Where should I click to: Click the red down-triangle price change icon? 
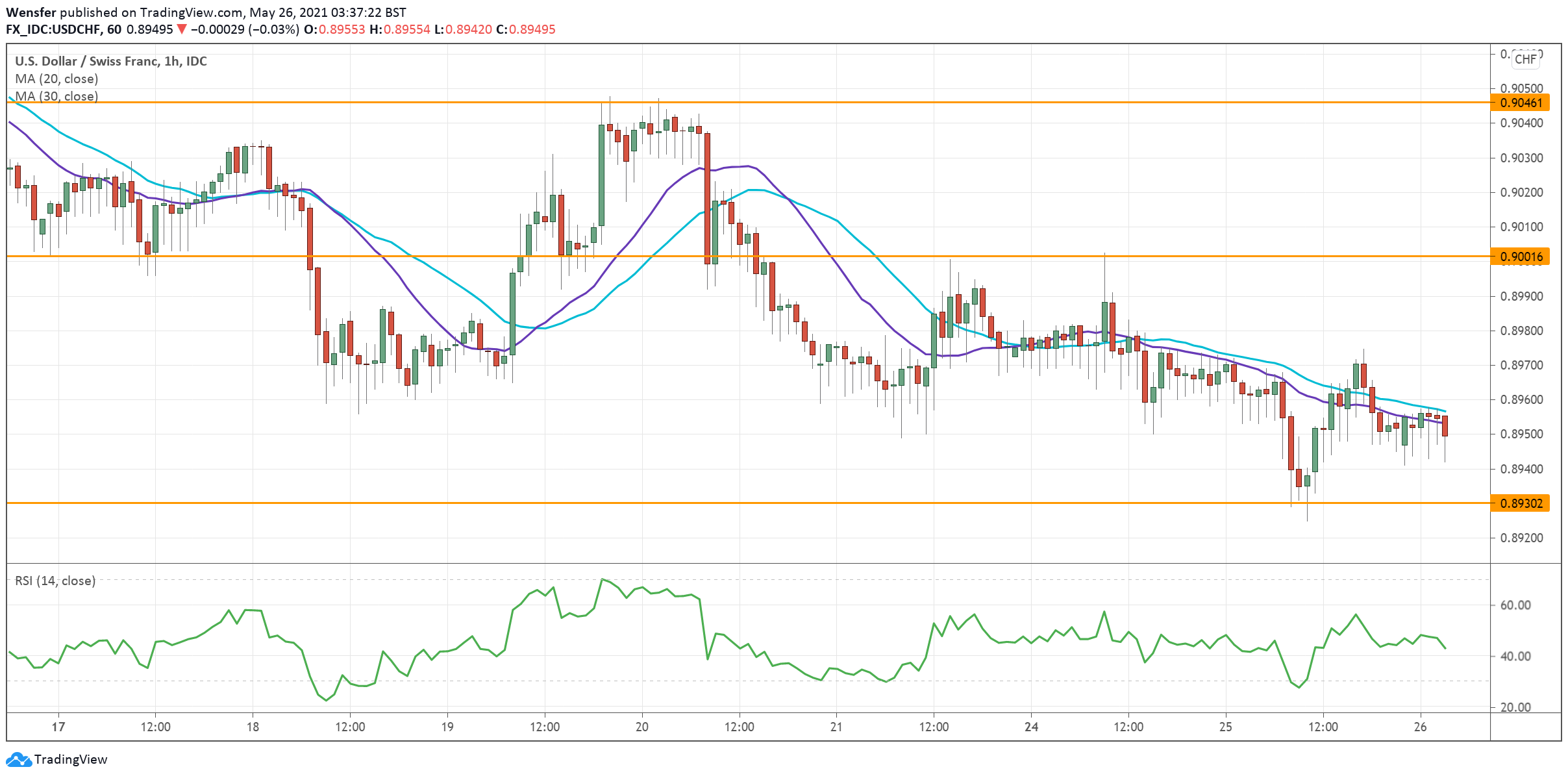pos(182,29)
